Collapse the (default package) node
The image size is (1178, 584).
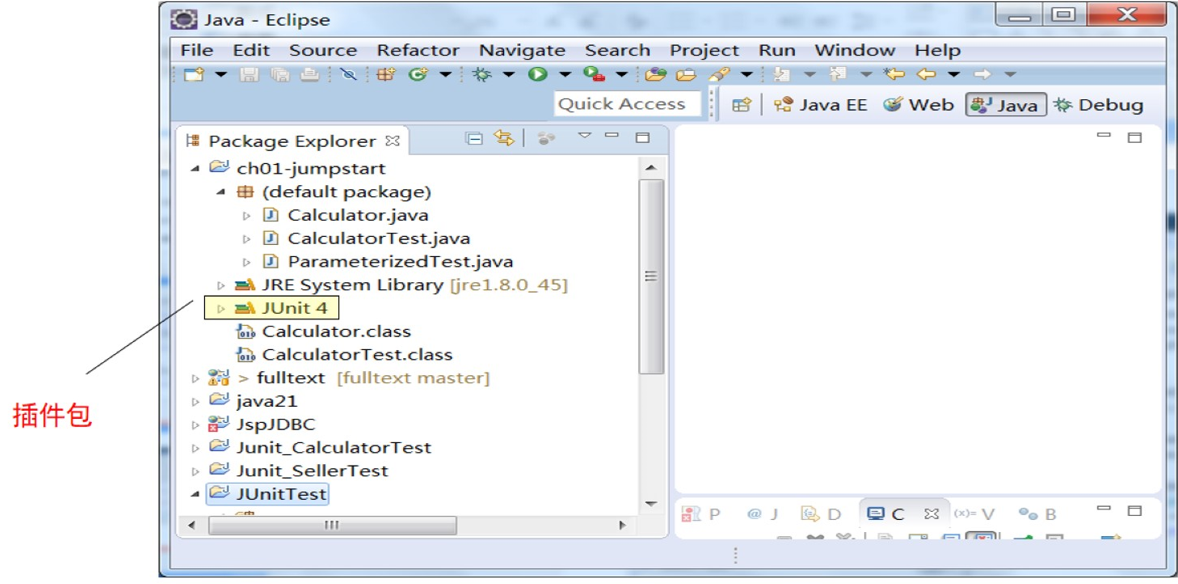tap(221, 192)
